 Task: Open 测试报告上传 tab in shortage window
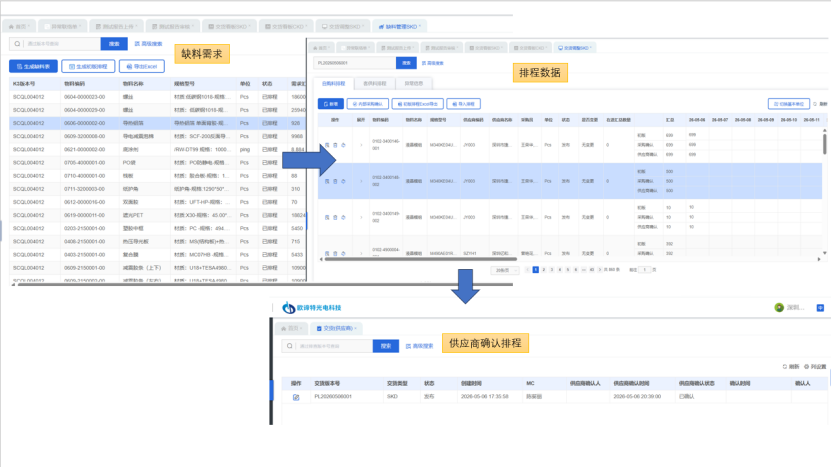click(x=116, y=27)
